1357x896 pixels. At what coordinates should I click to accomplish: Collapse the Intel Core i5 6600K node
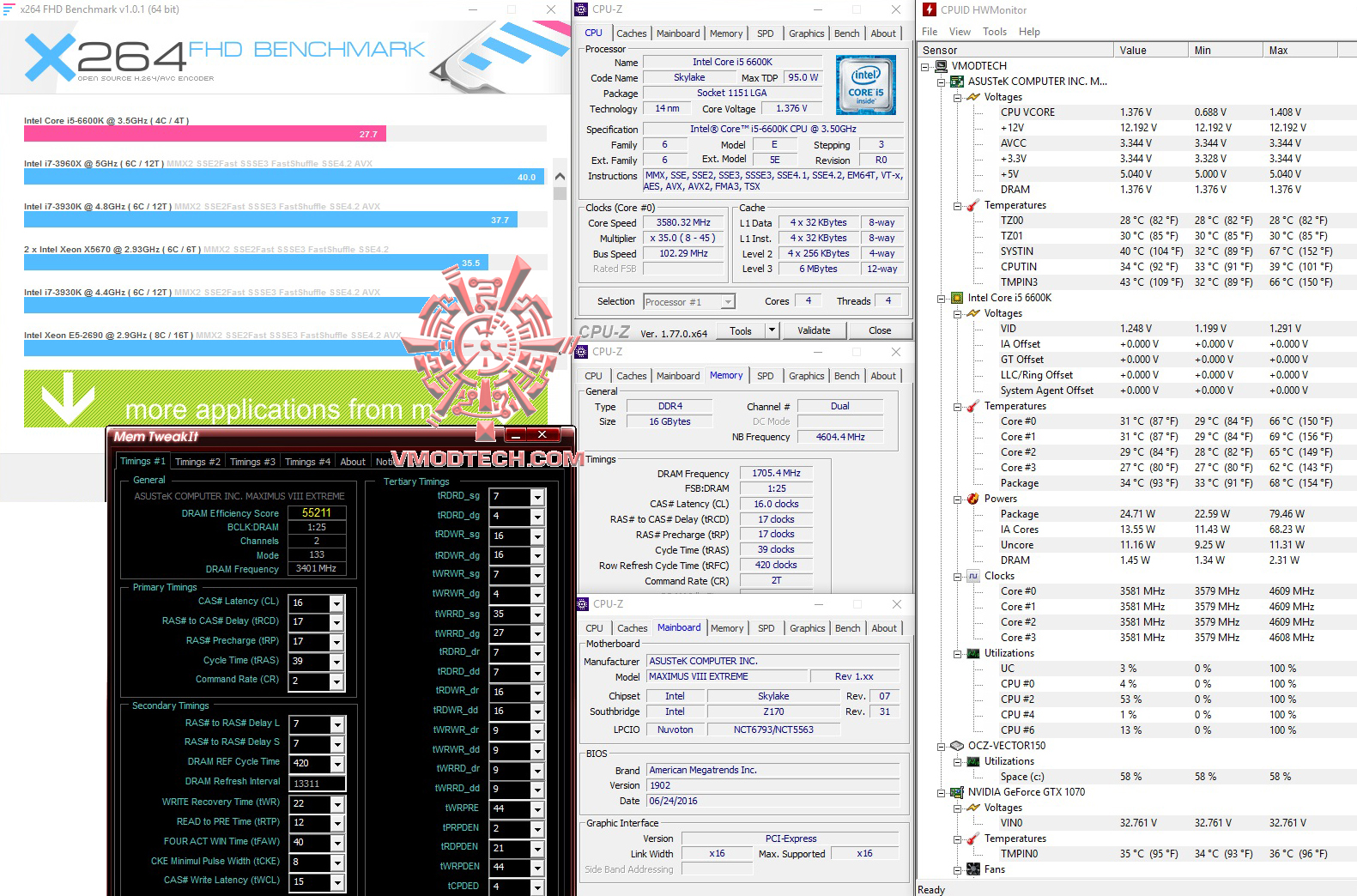click(x=942, y=298)
